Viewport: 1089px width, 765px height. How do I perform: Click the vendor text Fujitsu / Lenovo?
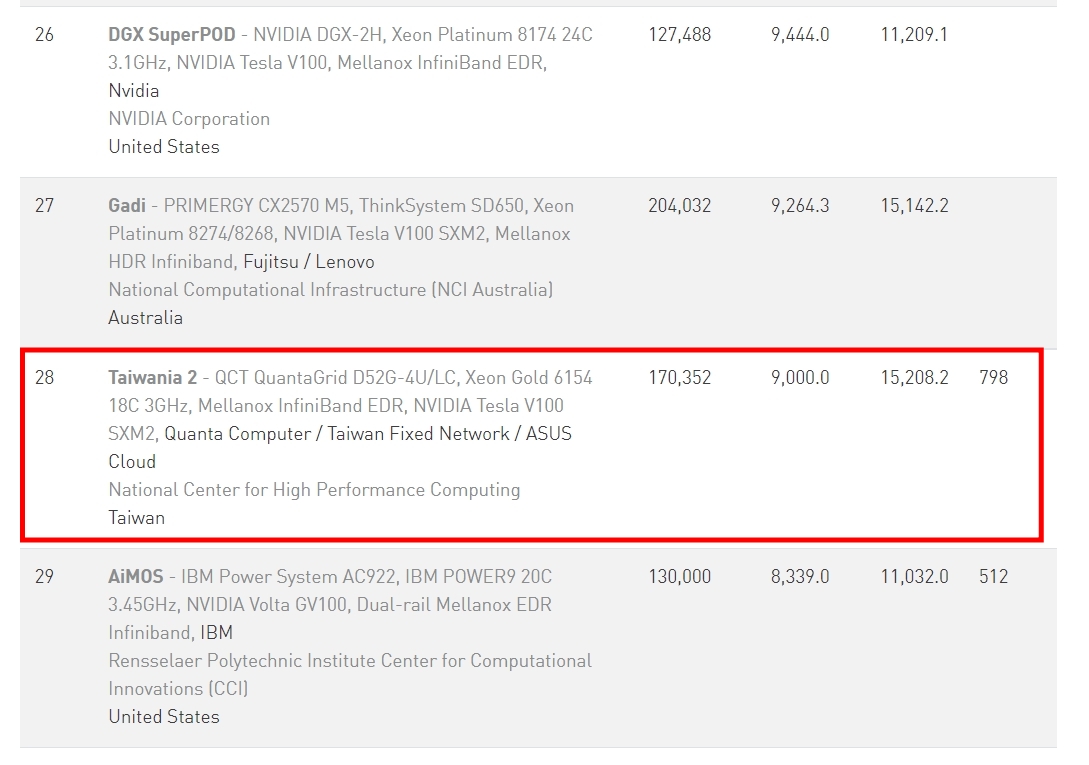pos(308,262)
